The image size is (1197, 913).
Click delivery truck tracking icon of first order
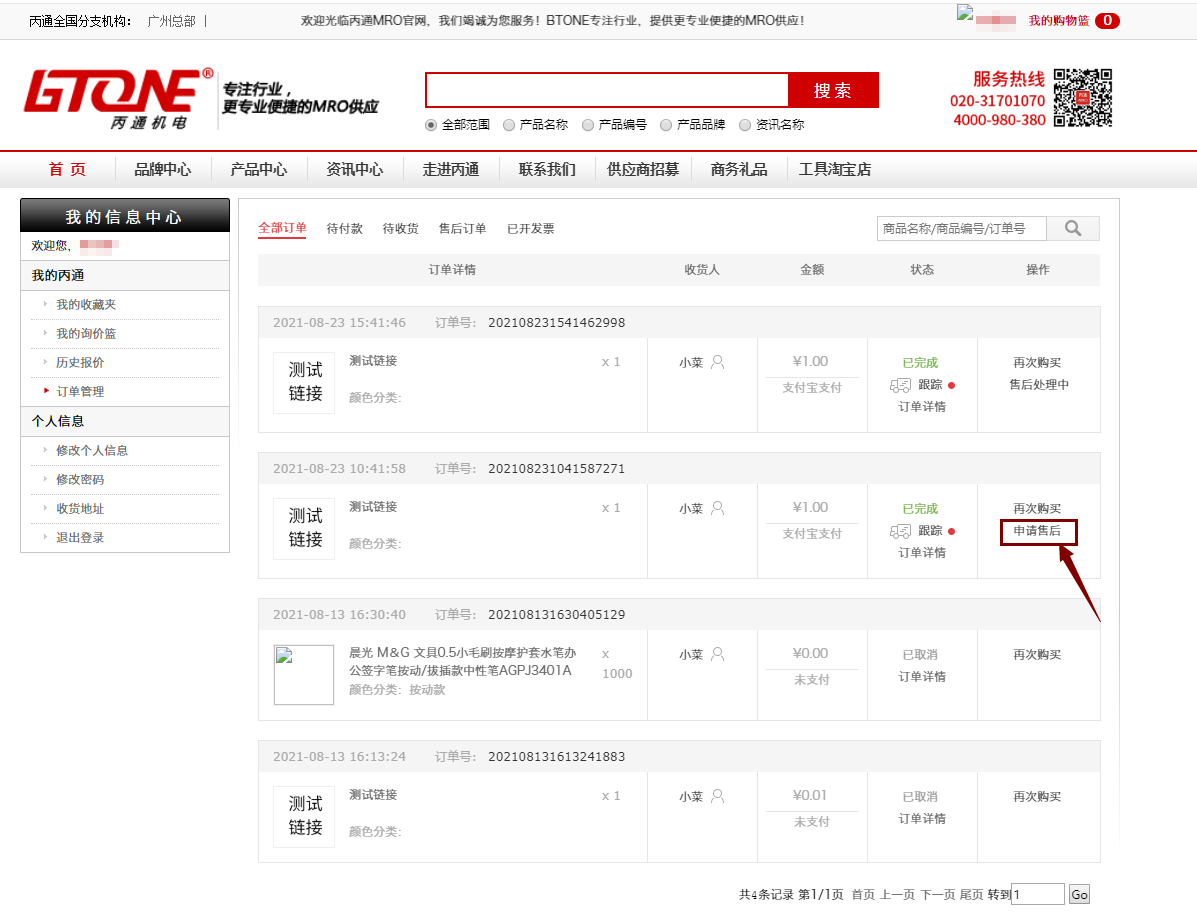899,385
